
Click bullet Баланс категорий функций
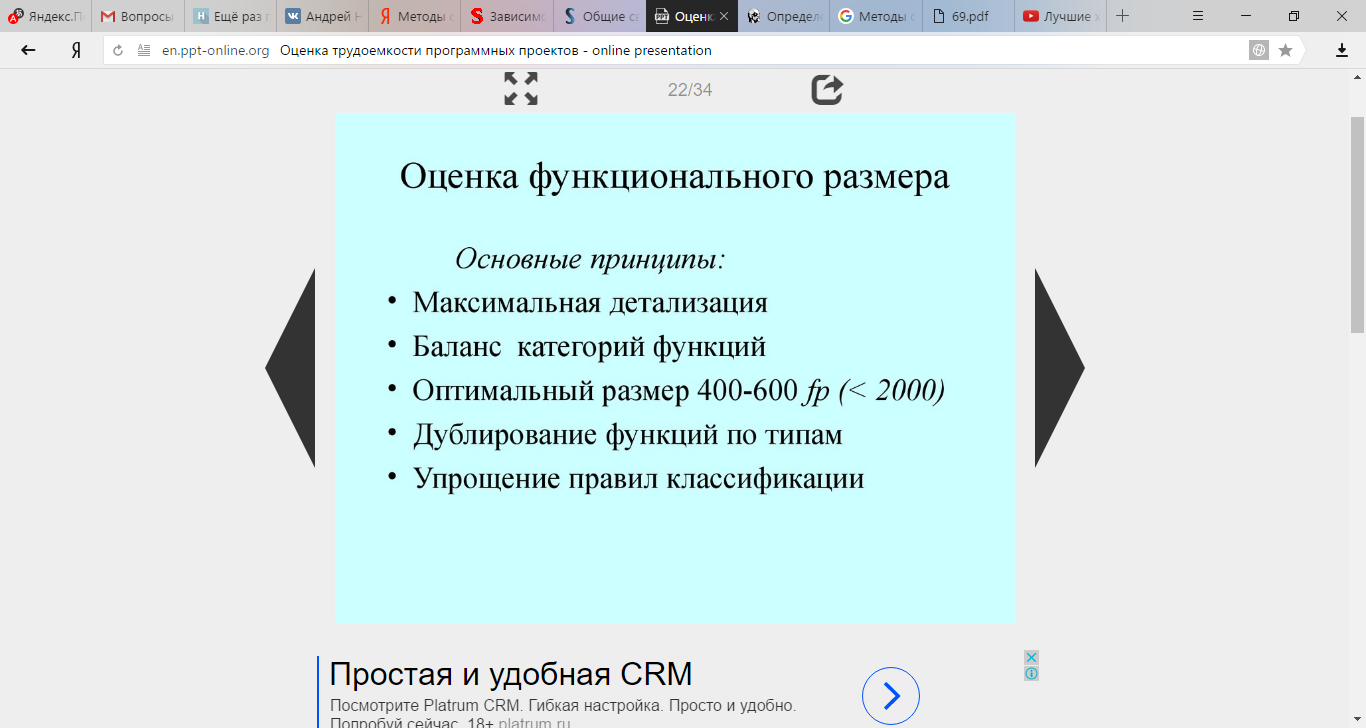(589, 346)
